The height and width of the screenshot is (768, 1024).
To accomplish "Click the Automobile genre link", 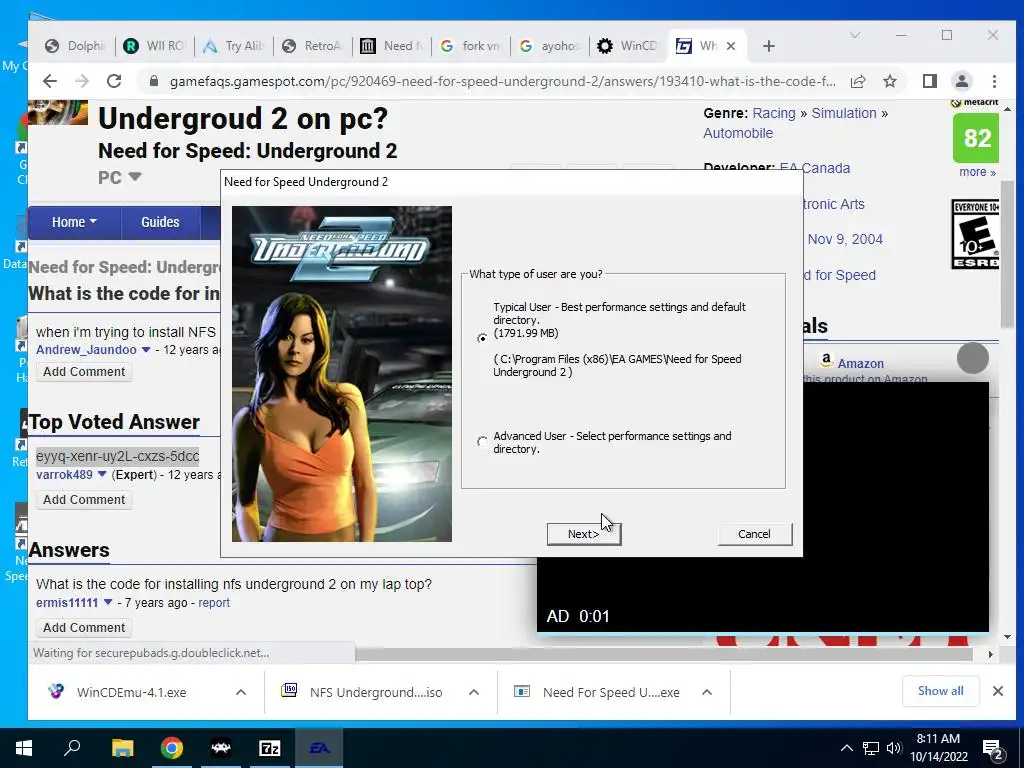I will pos(738,133).
